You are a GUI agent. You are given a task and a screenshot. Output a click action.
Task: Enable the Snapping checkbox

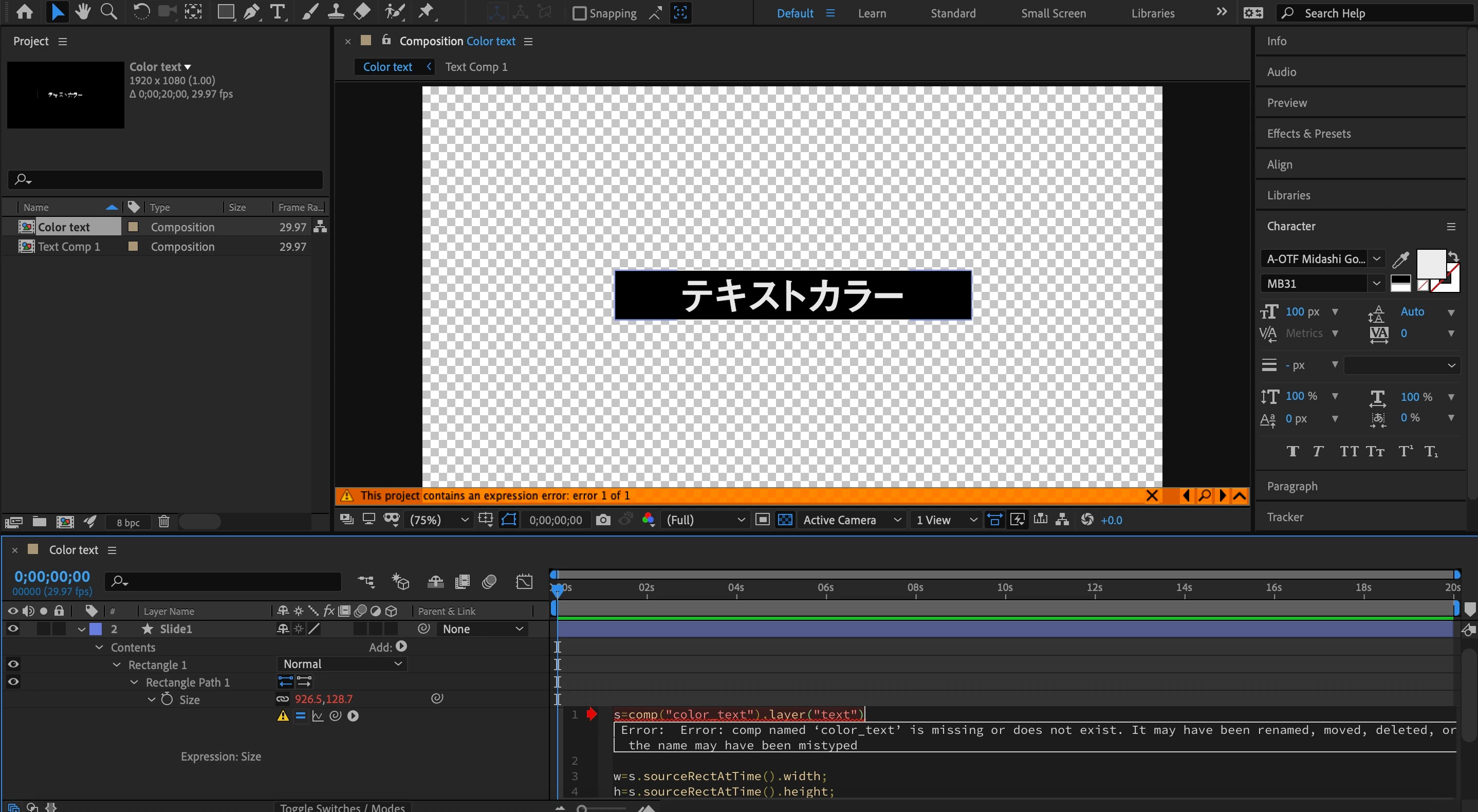pyautogui.click(x=580, y=13)
